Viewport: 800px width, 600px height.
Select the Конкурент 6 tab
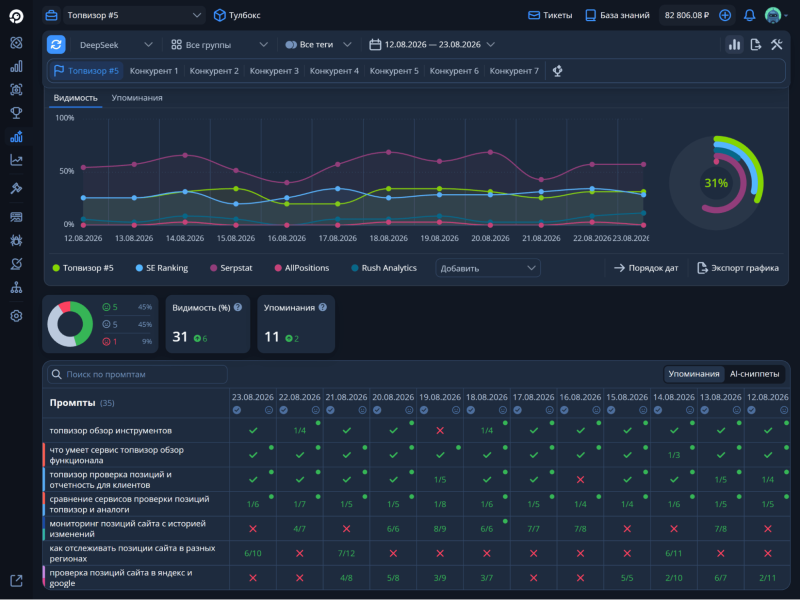click(454, 71)
